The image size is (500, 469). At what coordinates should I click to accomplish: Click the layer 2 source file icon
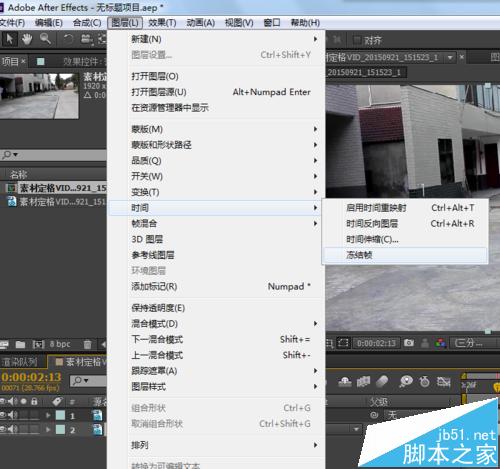(x=97, y=429)
